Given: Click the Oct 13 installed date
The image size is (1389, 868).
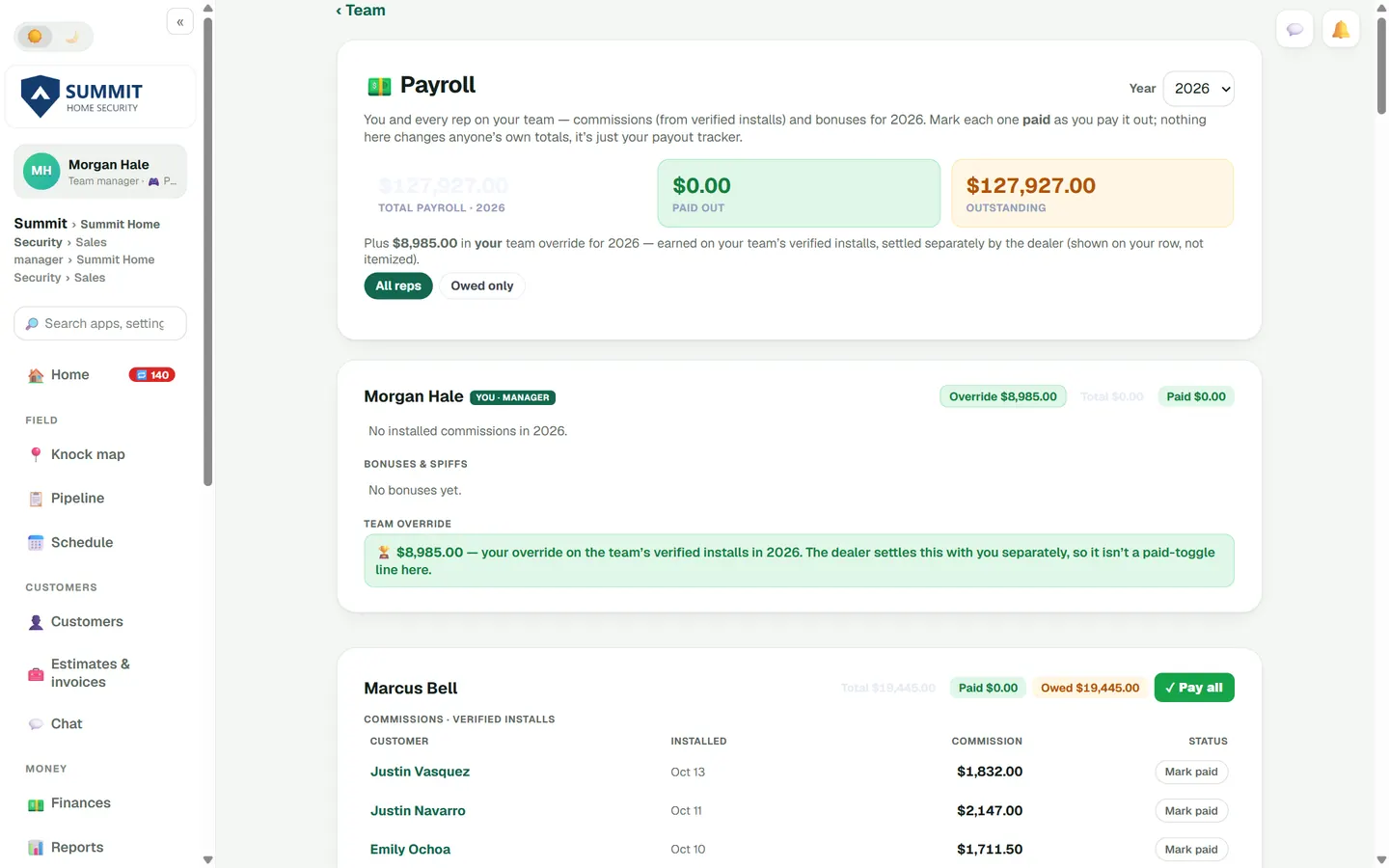Looking at the screenshot, I should coord(688,773).
